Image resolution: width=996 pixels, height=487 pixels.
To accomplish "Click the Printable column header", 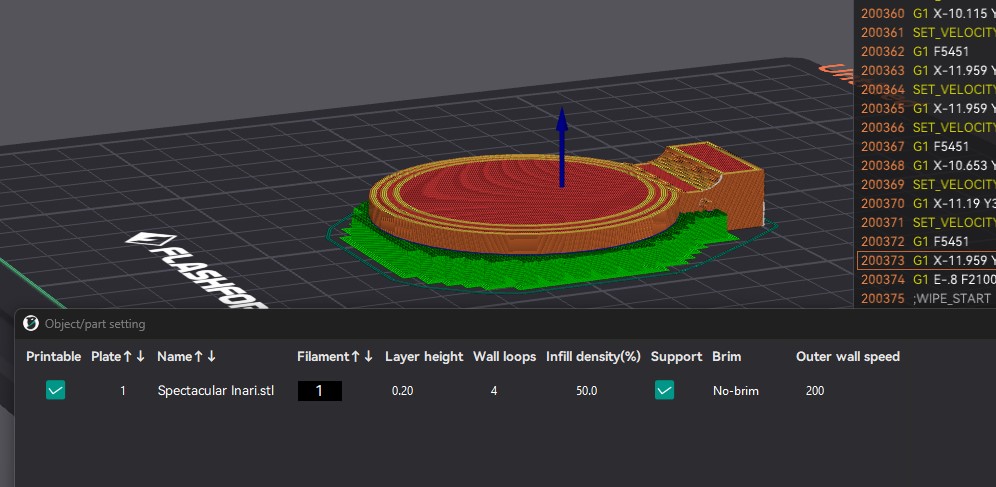I will point(53,357).
